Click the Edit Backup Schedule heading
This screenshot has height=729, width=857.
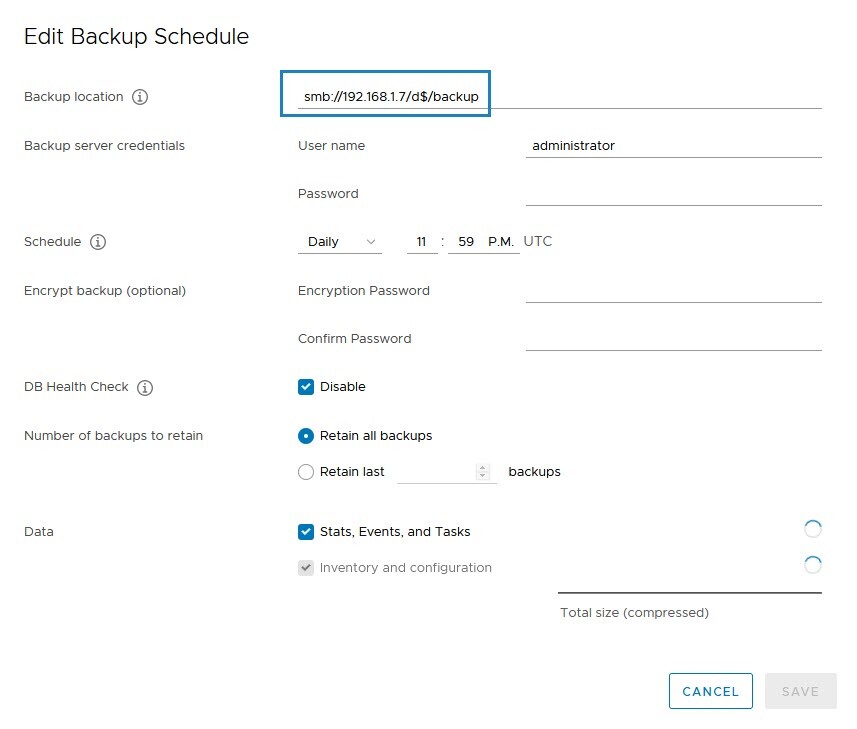137,36
